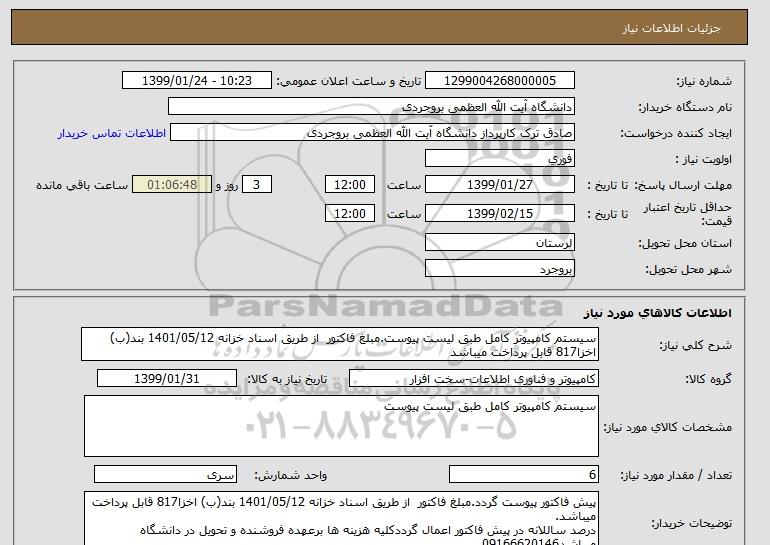The image size is (770, 545).
Task: Click the label تعداد / مقدار مورد نیاز
Action: tap(676, 475)
